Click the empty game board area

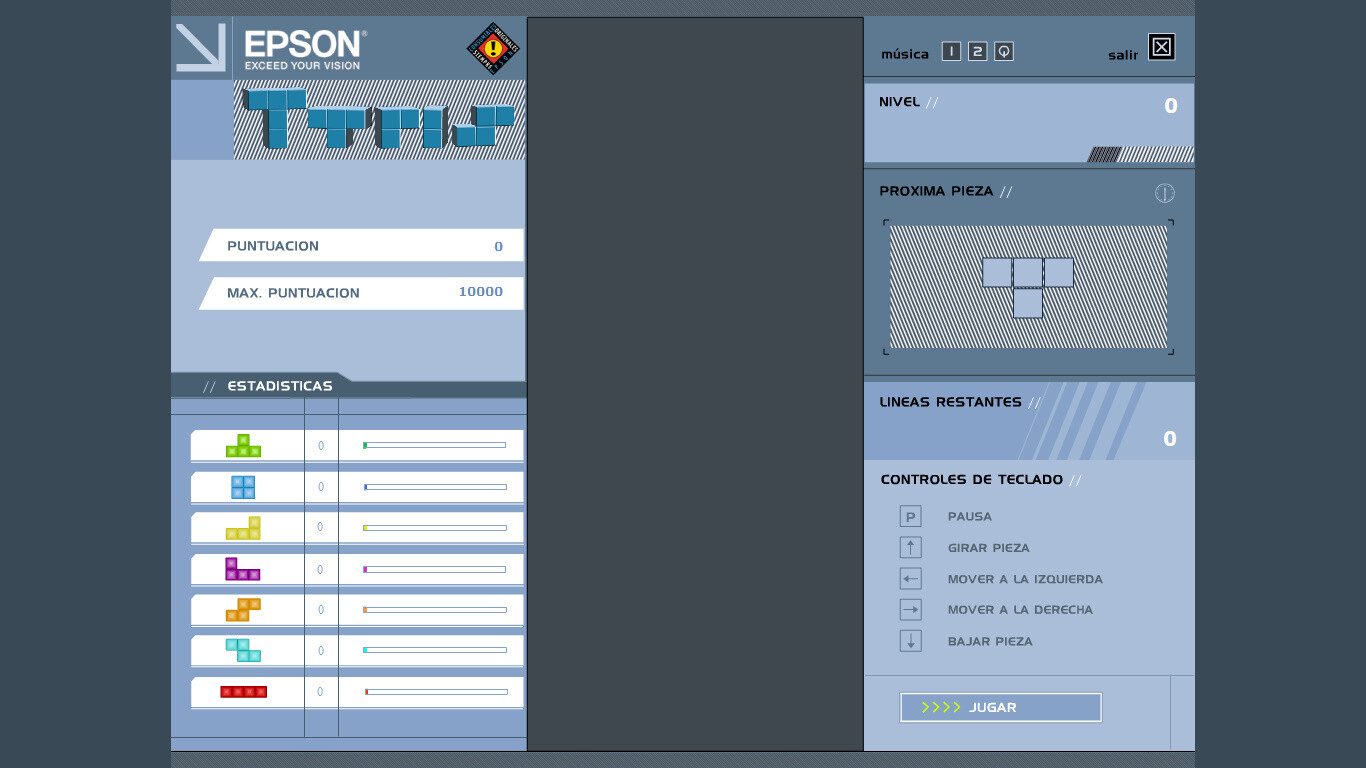tap(695, 384)
